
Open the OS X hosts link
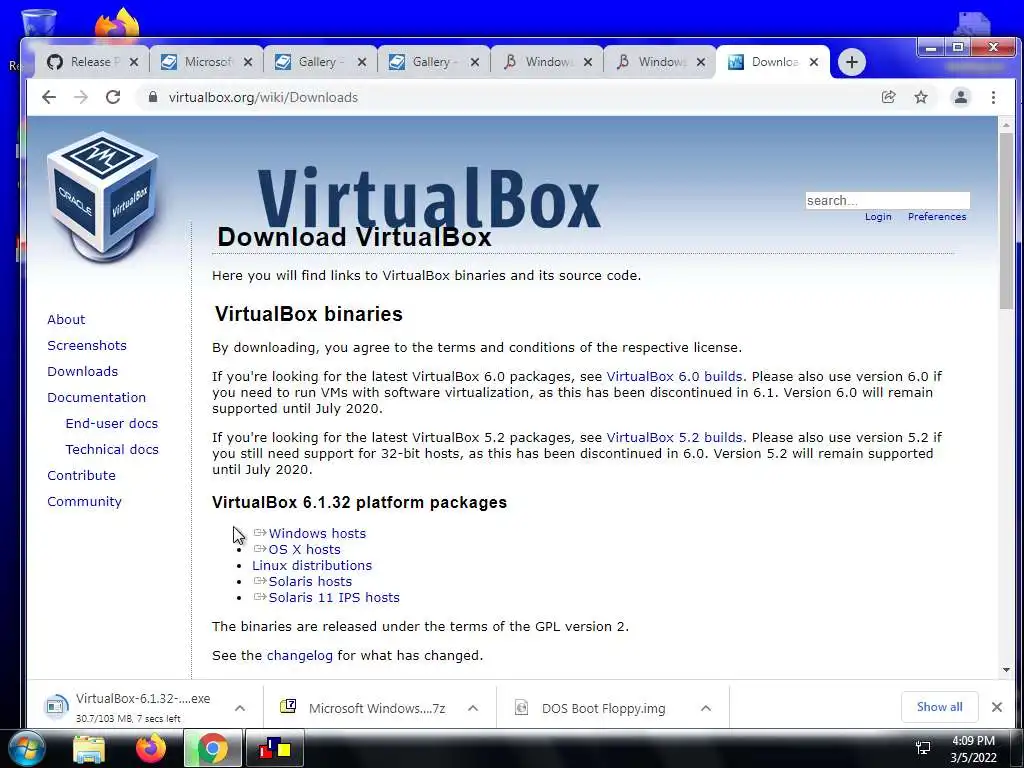[x=304, y=549]
